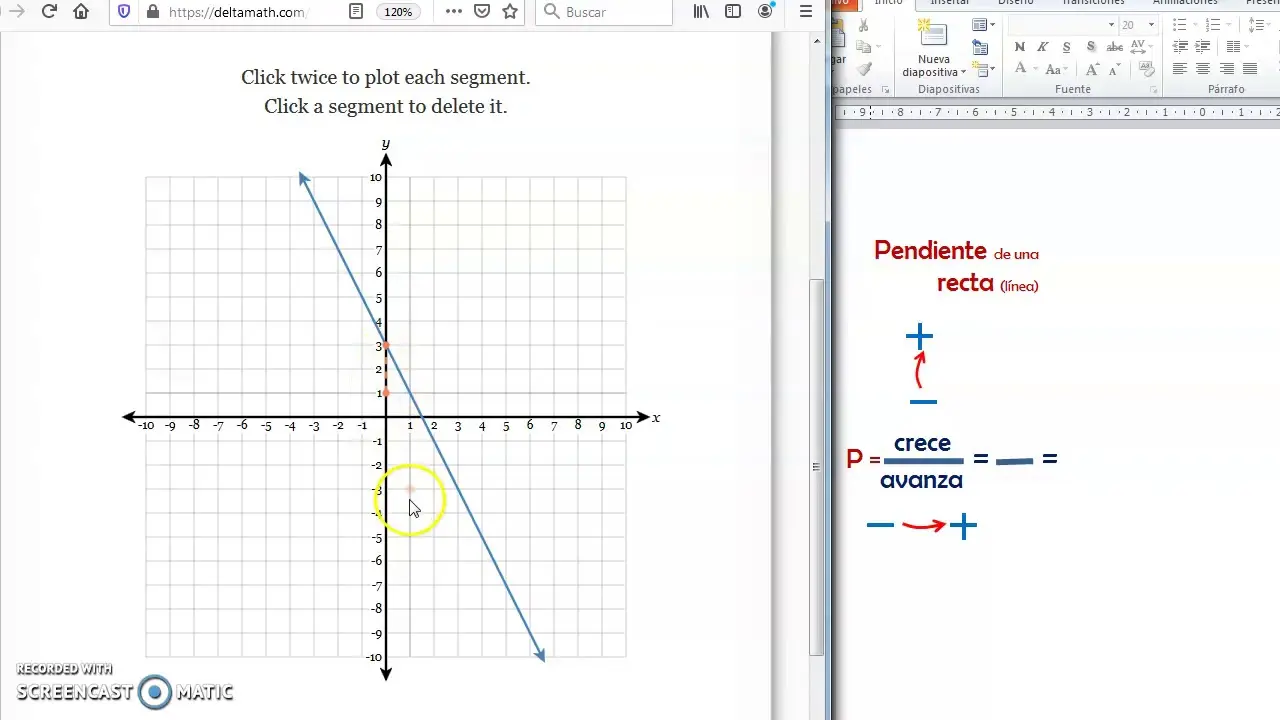Click the orange point at y=3
Image resolution: width=1280 pixels, height=720 pixels.
(386, 345)
